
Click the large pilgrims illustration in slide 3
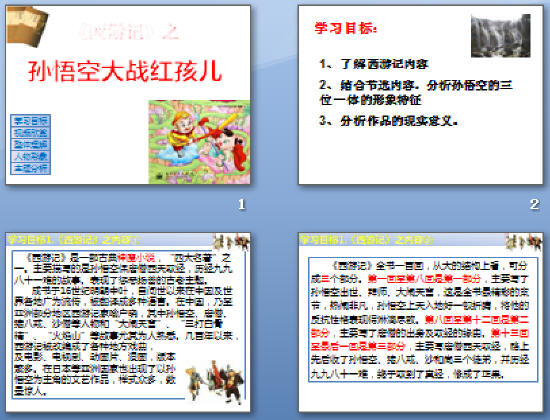pyautogui.click(x=215, y=382)
